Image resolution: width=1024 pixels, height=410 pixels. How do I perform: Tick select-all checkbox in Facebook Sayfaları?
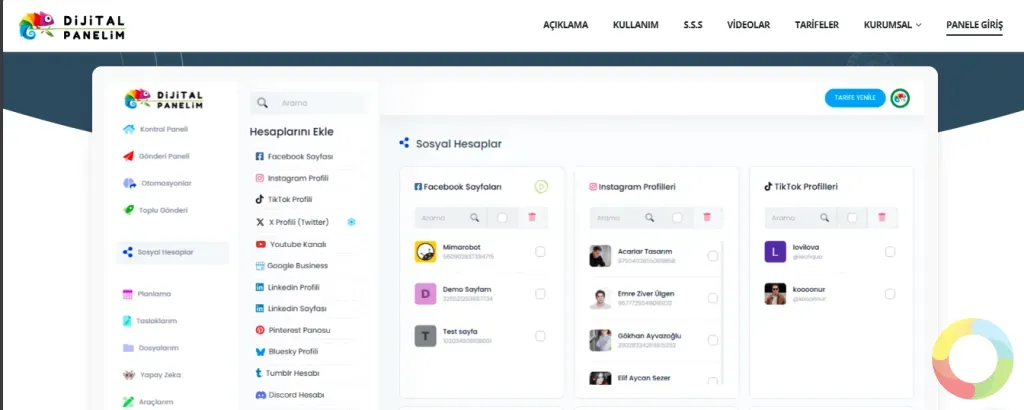click(502, 217)
